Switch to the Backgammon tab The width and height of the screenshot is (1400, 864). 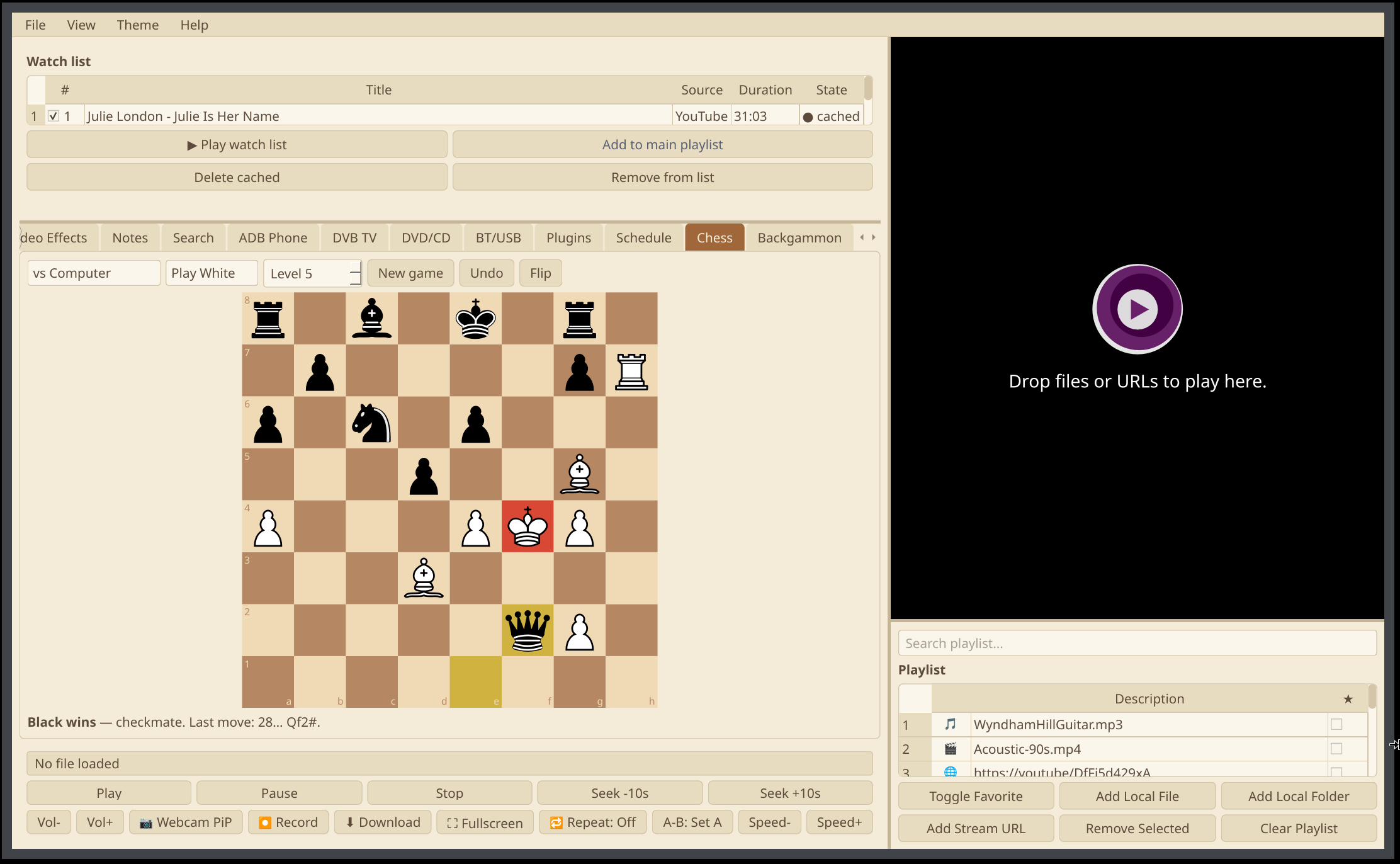click(799, 238)
